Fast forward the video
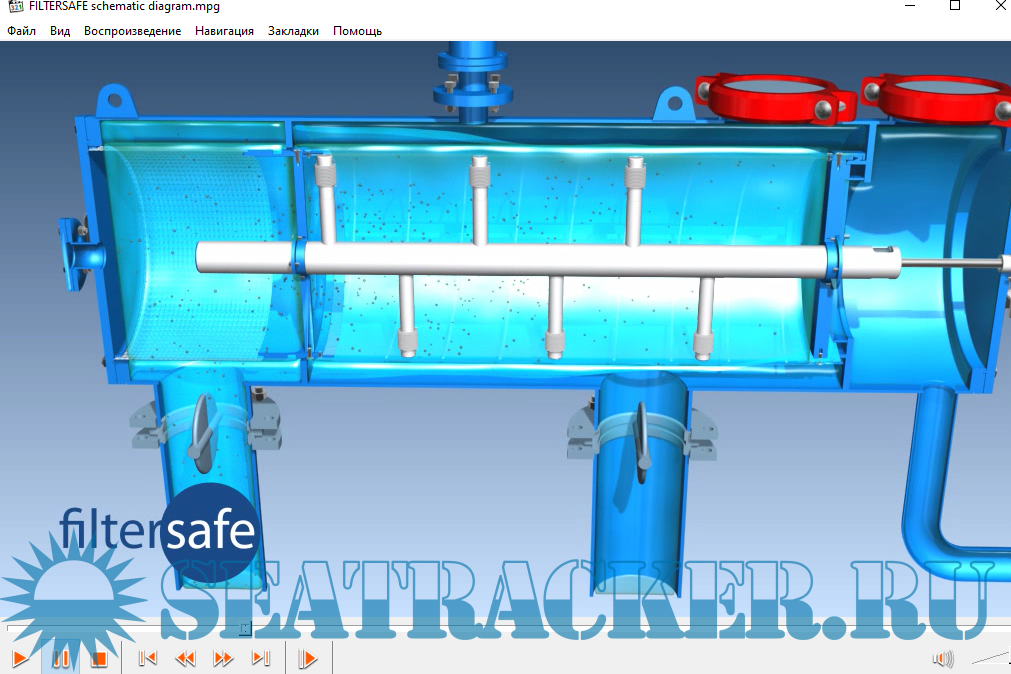This screenshot has height=674, width=1011. click(223, 659)
